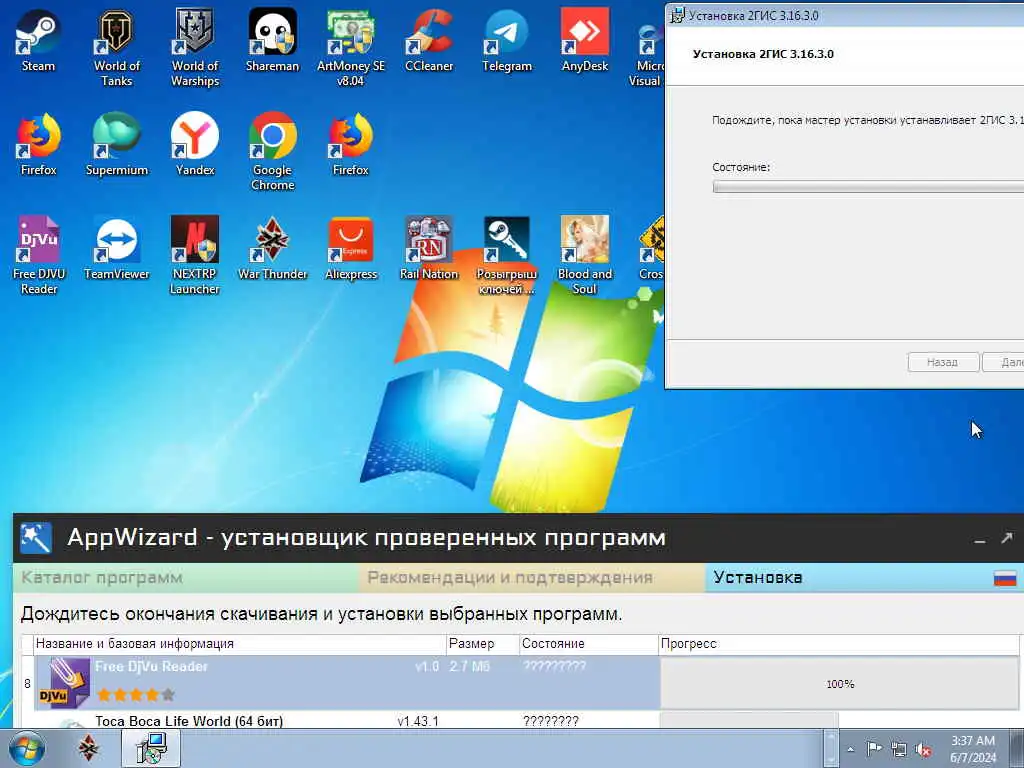Open the Firefox icon below Steam
1024x768 pixels.
[39, 144]
